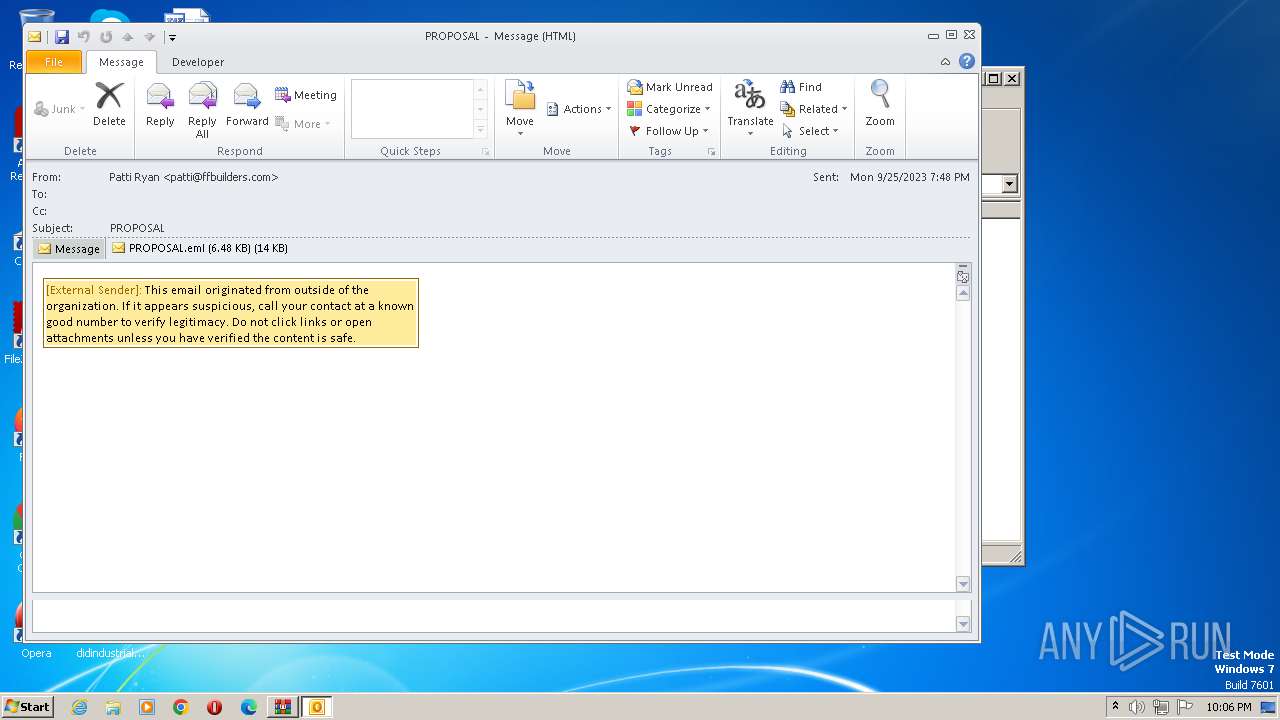This screenshot has width=1280, height=720.
Task: Click the External Sender warning banner
Action: pyautogui.click(x=231, y=313)
